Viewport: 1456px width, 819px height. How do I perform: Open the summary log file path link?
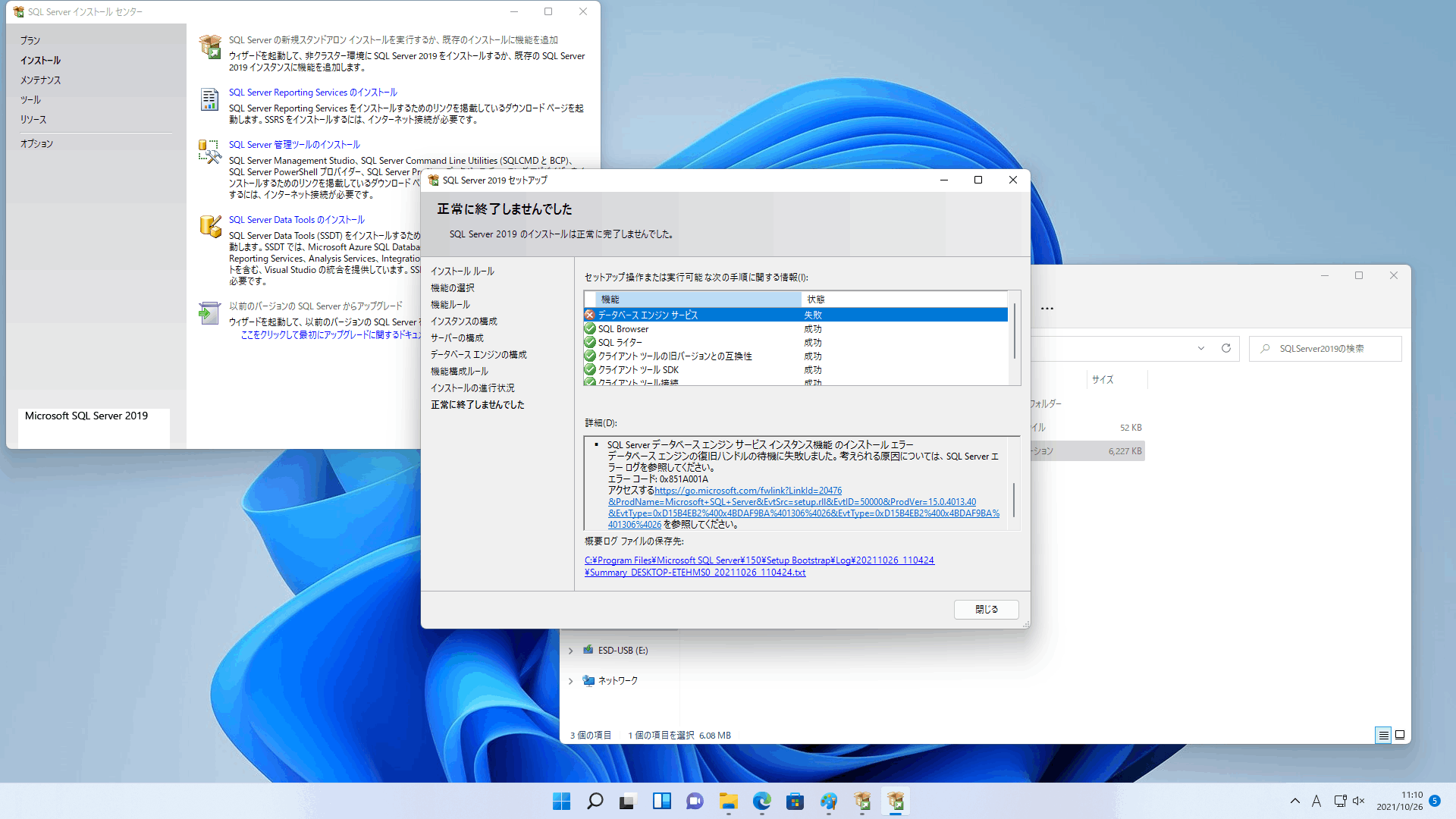click(x=759, y=566)
